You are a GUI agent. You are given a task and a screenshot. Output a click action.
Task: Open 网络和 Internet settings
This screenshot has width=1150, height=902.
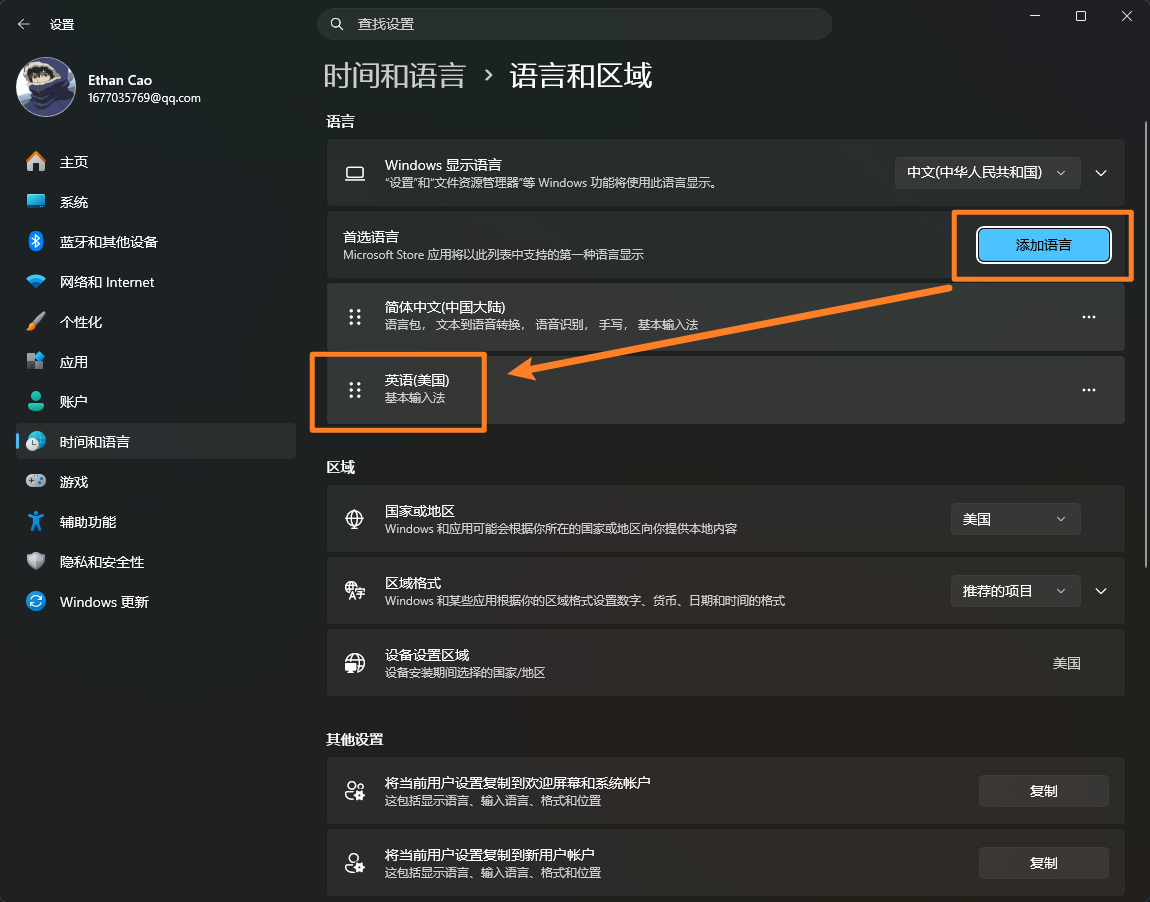[155, 282]
